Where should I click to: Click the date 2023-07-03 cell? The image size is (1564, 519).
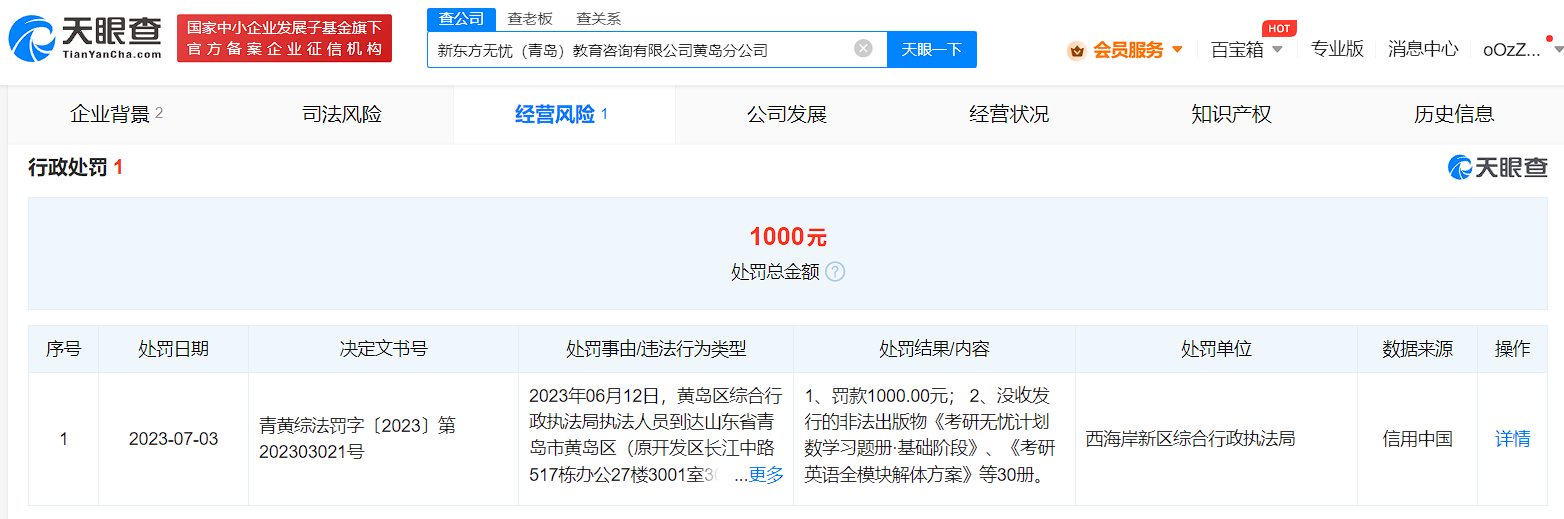tap(173, 439)
